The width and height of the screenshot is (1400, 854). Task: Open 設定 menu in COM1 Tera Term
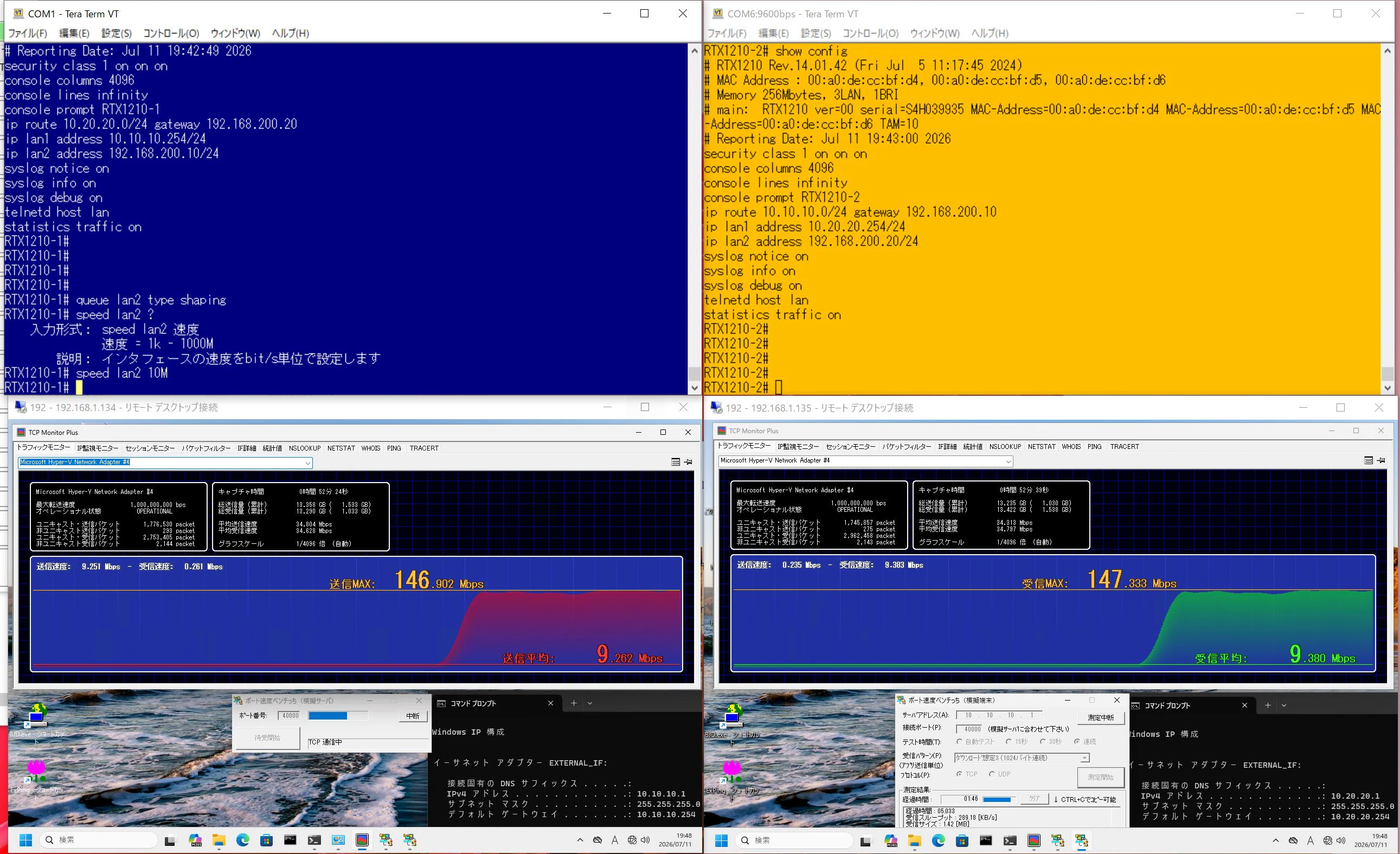117,33
